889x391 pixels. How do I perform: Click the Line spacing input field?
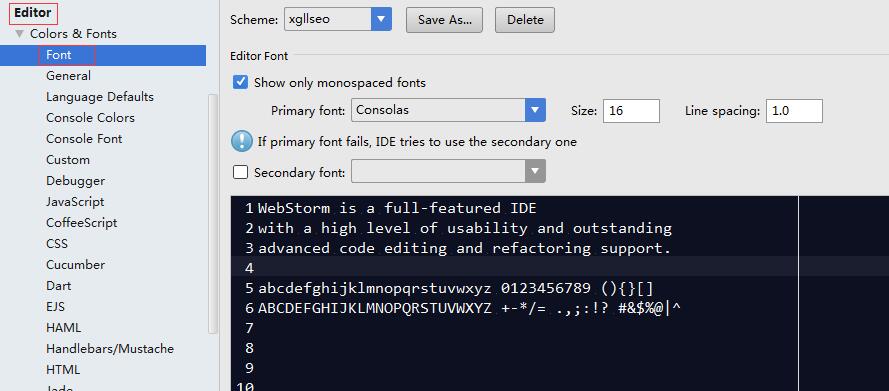click(x=794, y=111)
